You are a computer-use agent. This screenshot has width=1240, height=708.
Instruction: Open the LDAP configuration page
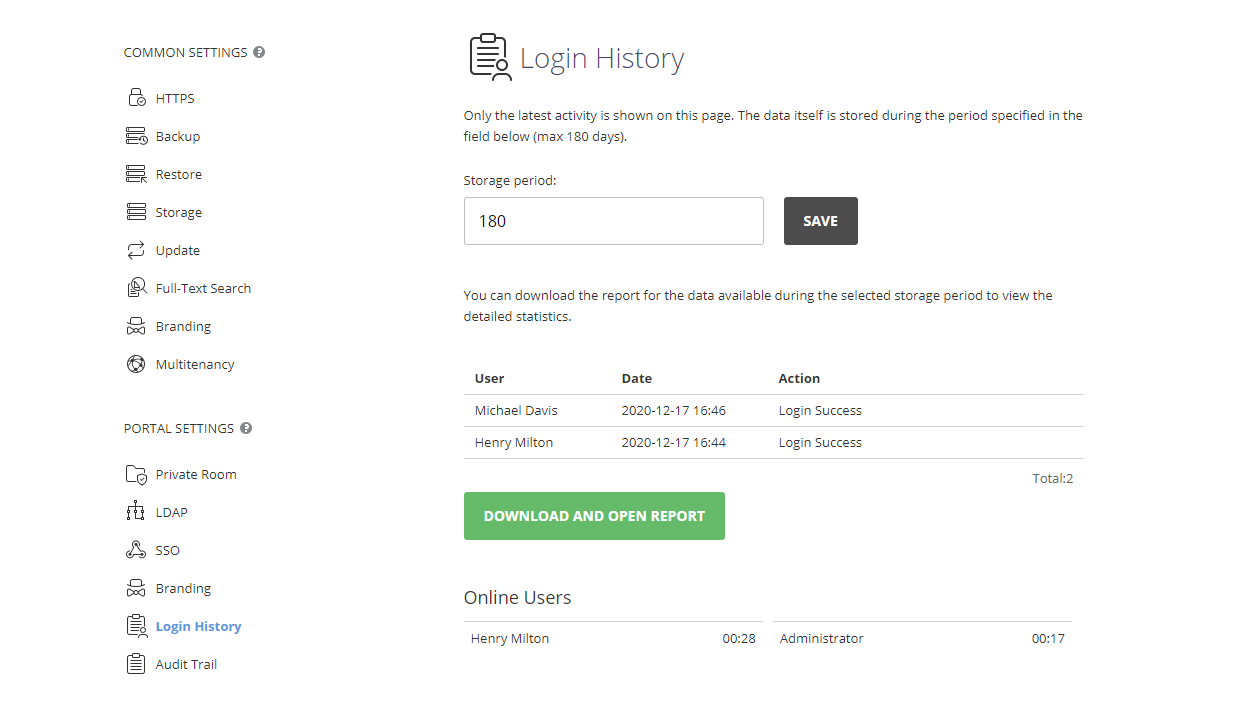coord(169,511)
